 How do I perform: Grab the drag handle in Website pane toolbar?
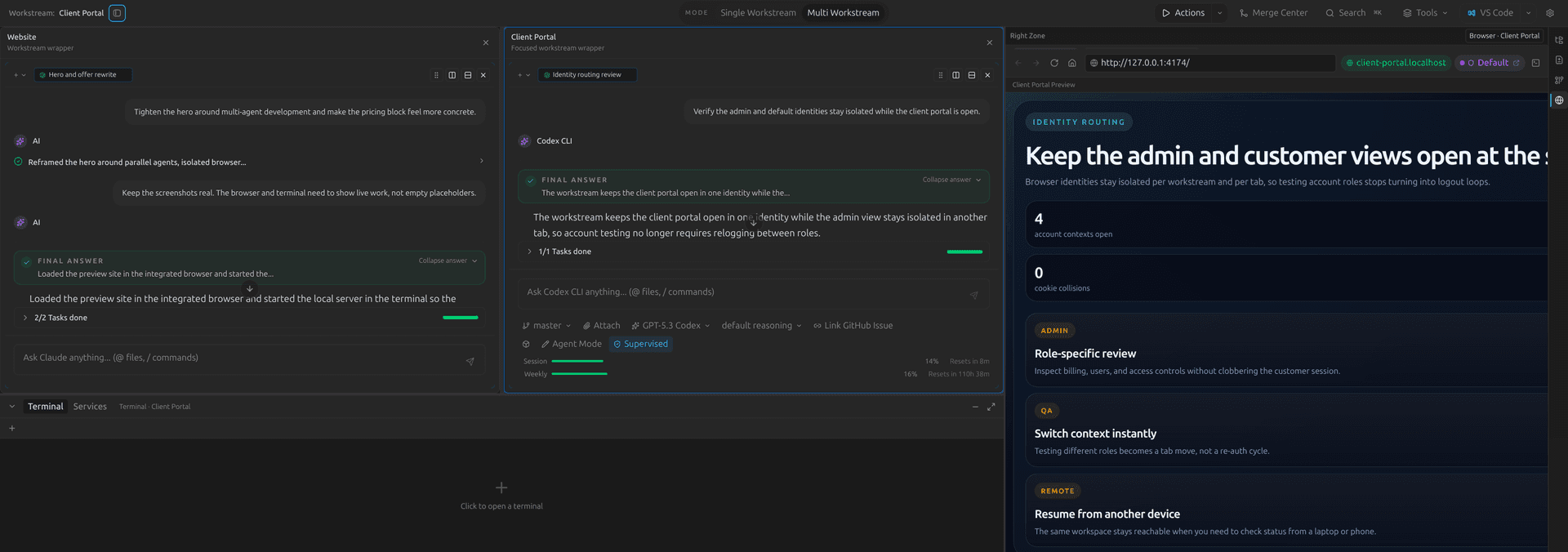pos(436,75)
